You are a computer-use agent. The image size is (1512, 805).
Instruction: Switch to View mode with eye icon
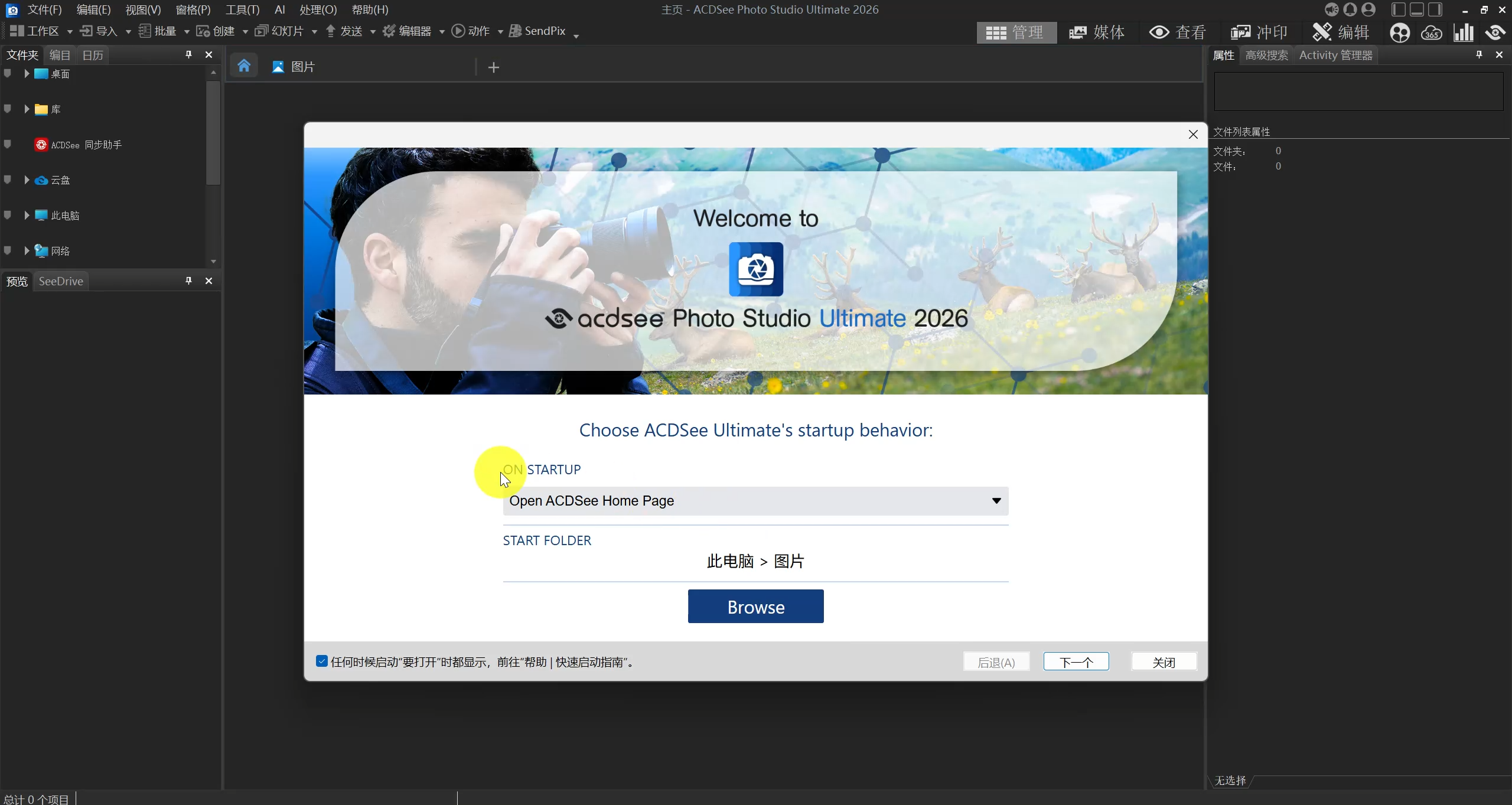1178,32
